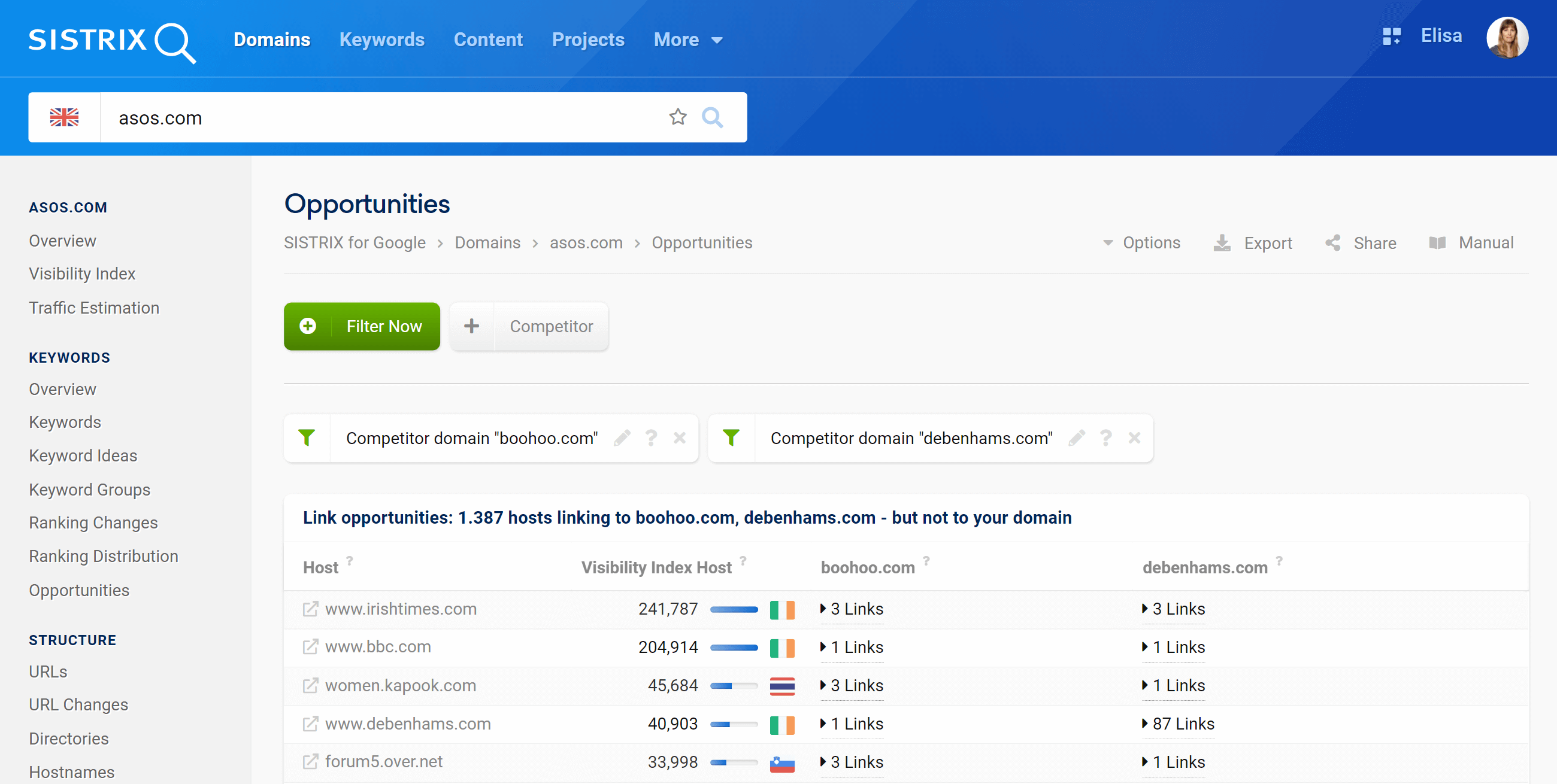Open URL Changes in sidebar
Viewport: 1557px width, 784px height.
coord(78,705)
